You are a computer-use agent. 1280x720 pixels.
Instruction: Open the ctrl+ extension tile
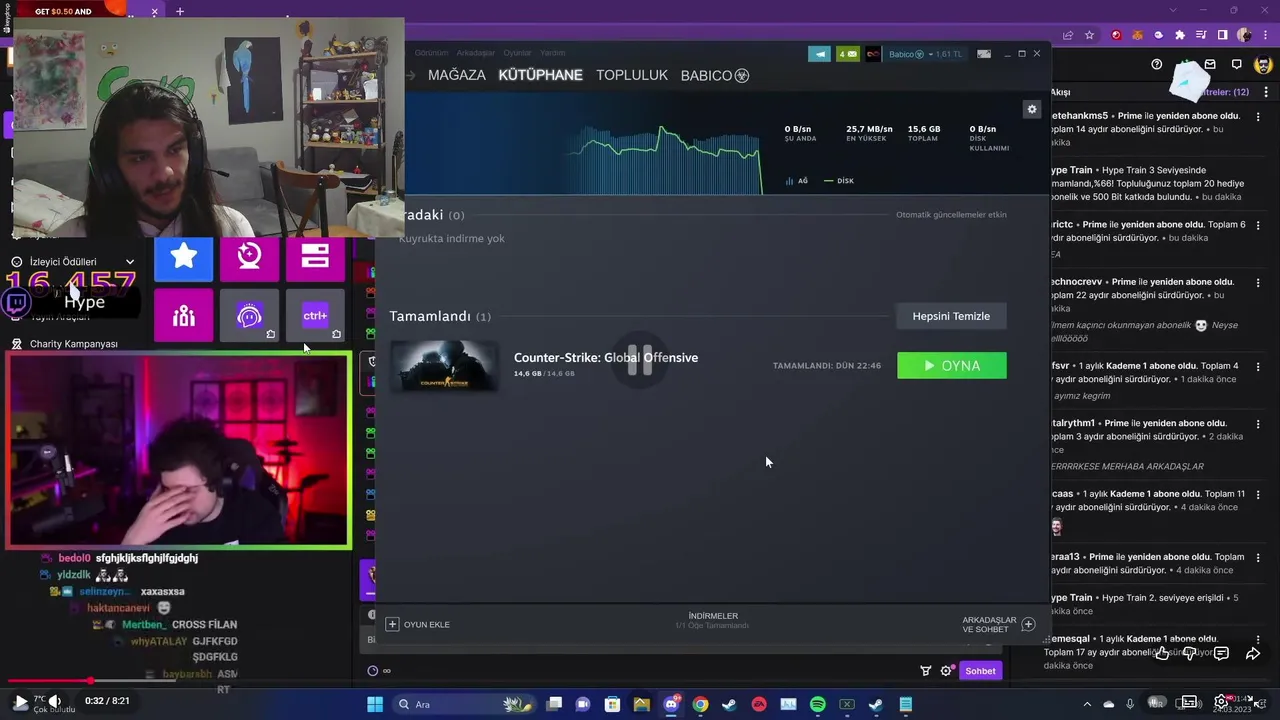315,316
